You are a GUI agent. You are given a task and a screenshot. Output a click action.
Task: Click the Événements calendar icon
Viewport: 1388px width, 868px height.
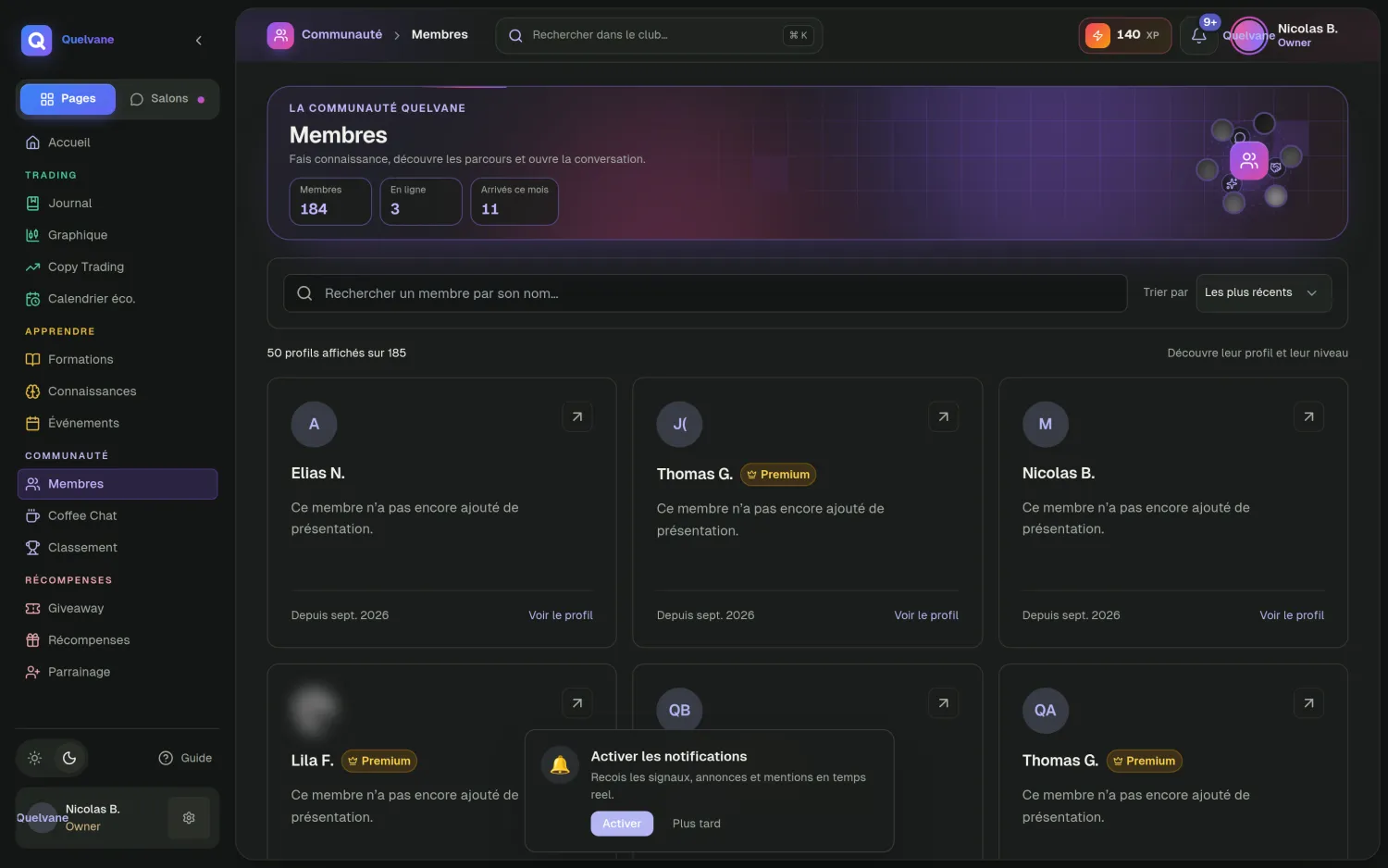point(32,424)
